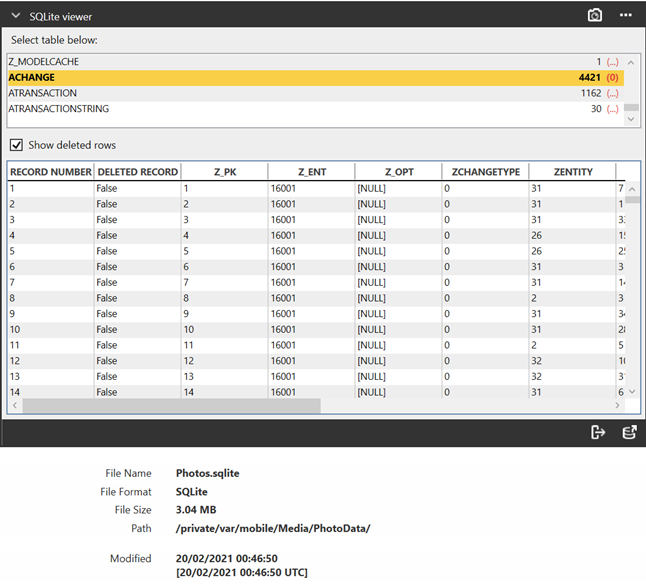The image size is (646, 586).
Task: Select the highlighted ACHANGE table
Action: click(31, 77)
